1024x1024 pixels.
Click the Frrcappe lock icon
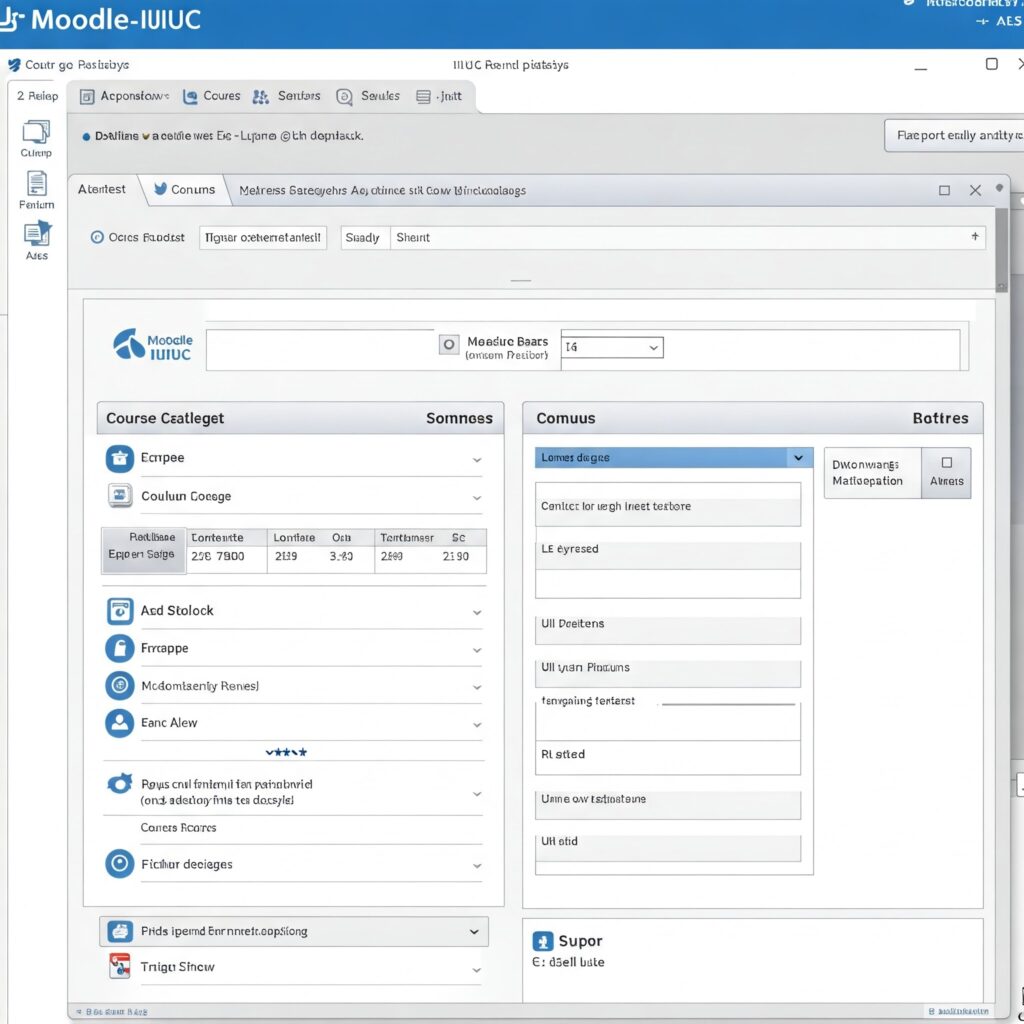click(120, 648)
